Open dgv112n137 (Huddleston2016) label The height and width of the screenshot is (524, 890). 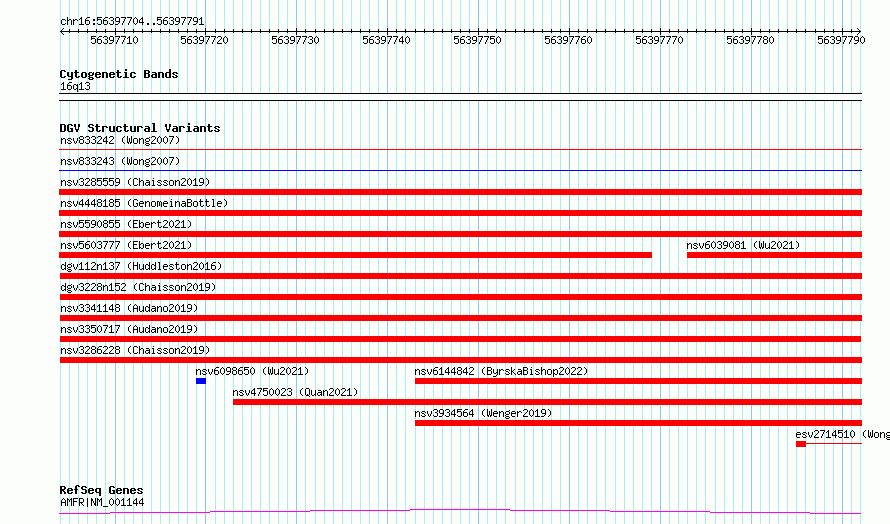(141, 266)
